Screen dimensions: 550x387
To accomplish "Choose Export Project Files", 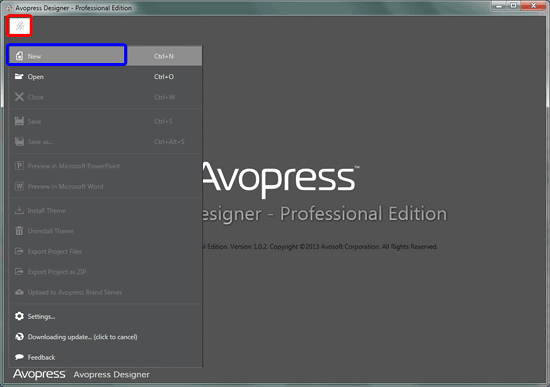I will pyautogui.click(x=105, y=251).
